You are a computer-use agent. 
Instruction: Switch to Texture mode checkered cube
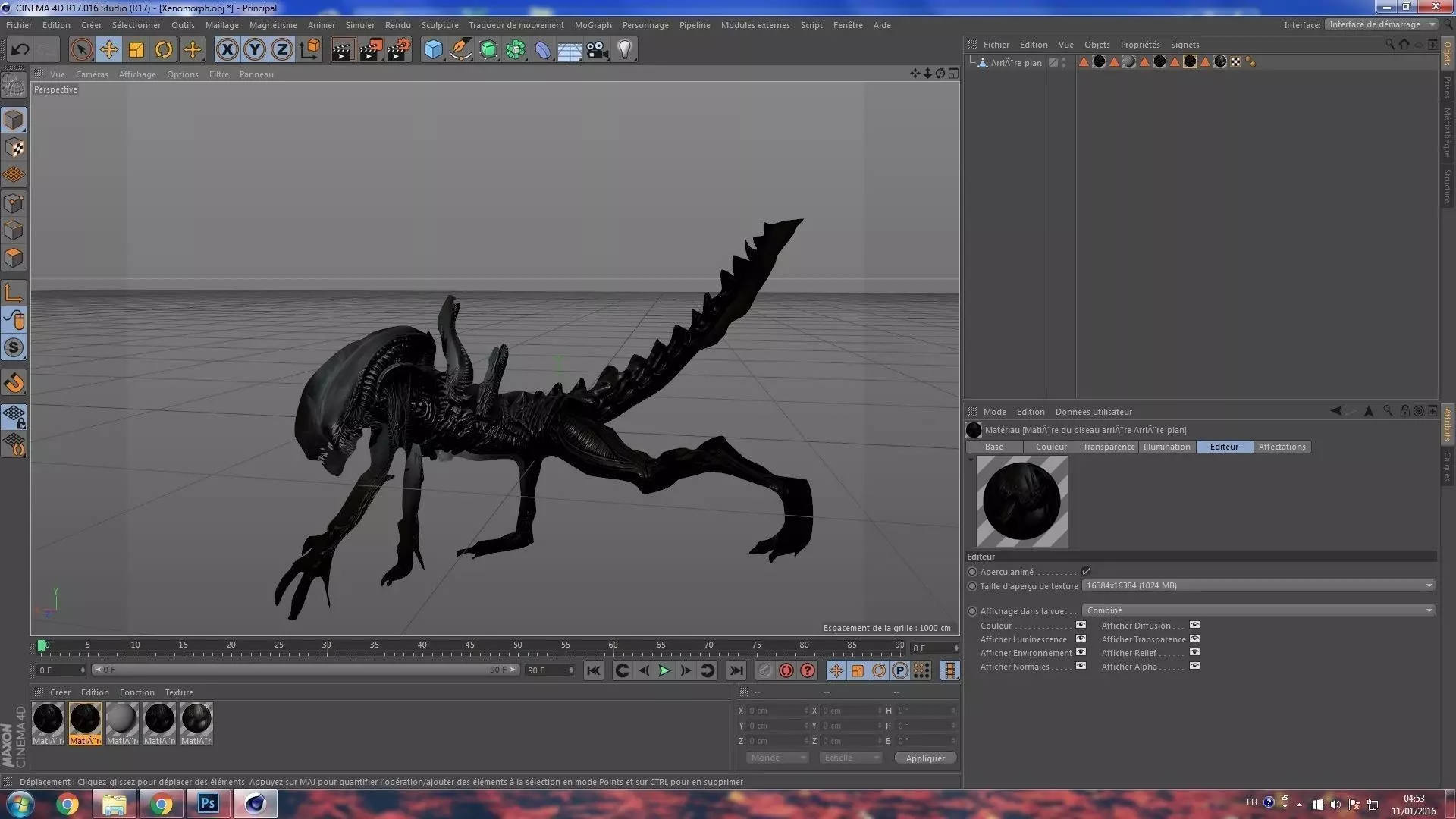point(14,147)
